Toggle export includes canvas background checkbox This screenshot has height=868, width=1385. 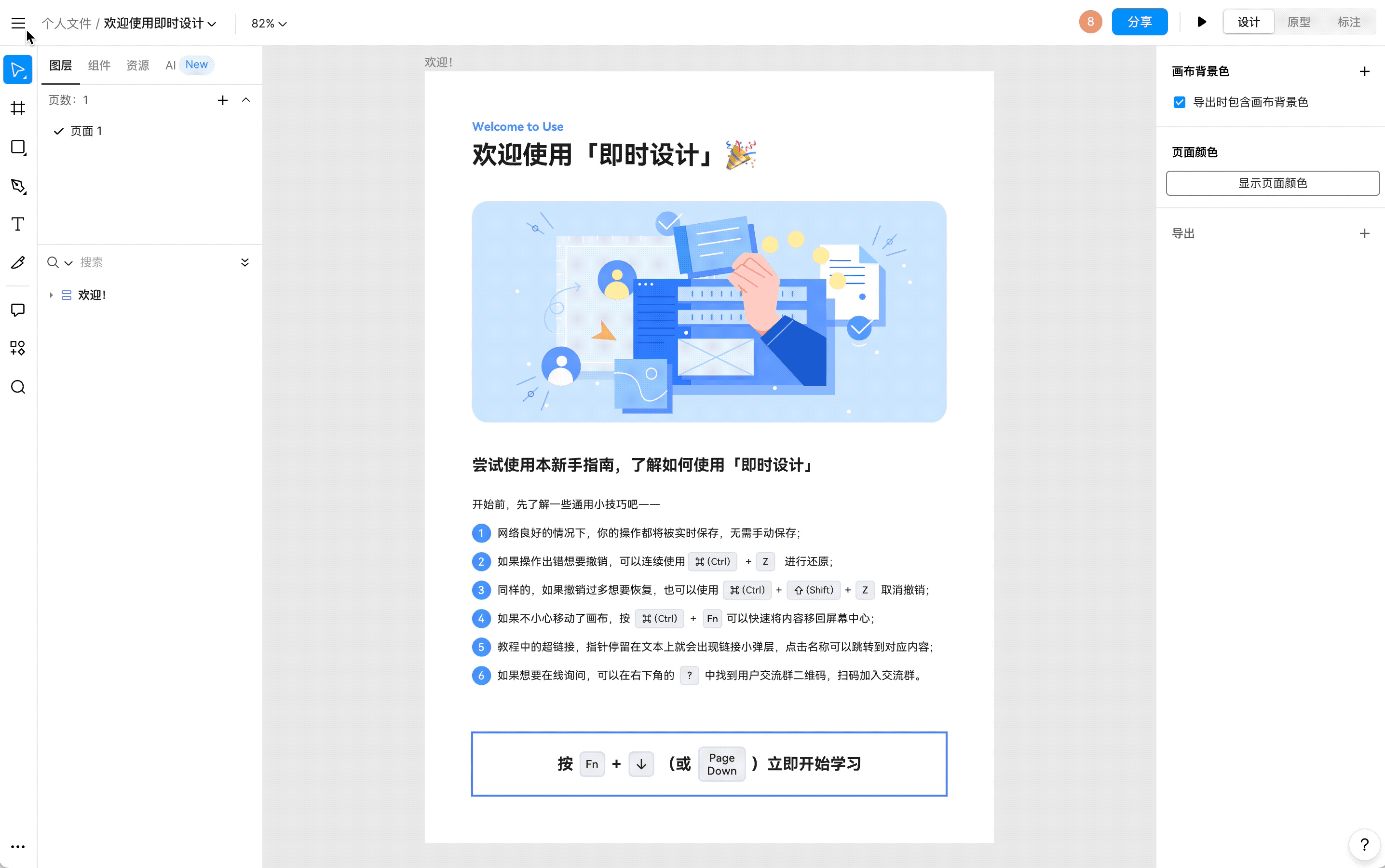click(1179, 102)
